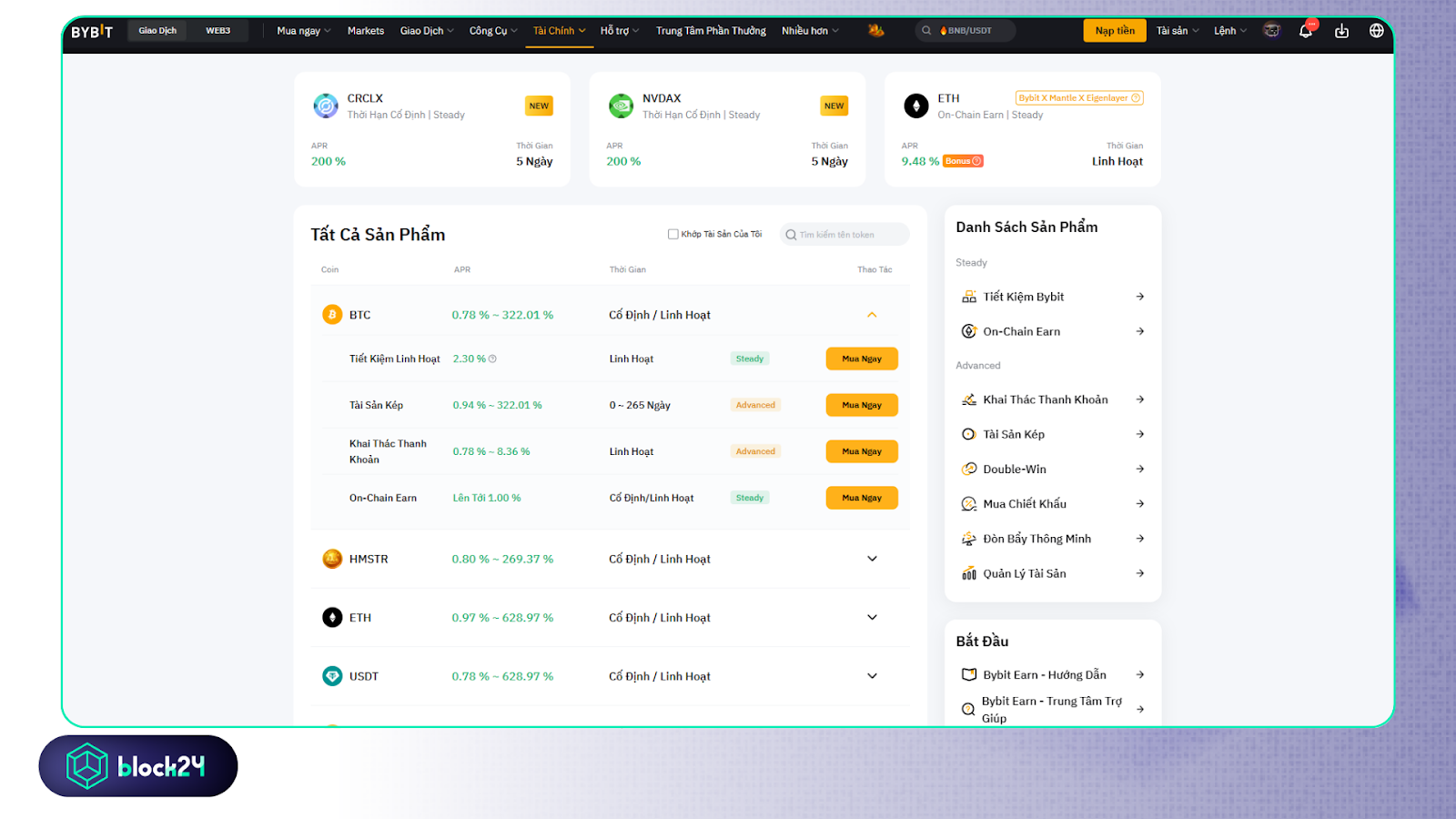Image resolution: width=1456 pixels, height=819 pixels.
Task: Open the Giao Dịch nav dropdown
Action: pyautogui.click(x=427, y=31)
